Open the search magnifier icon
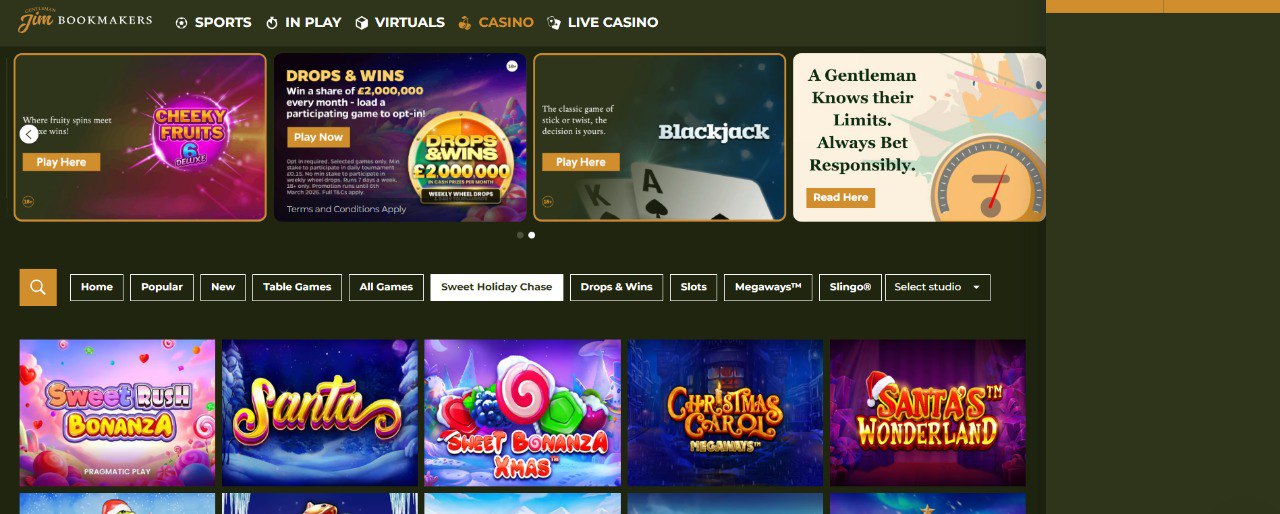This screenshot has width=1280, height=514. [x=38, y=287]
